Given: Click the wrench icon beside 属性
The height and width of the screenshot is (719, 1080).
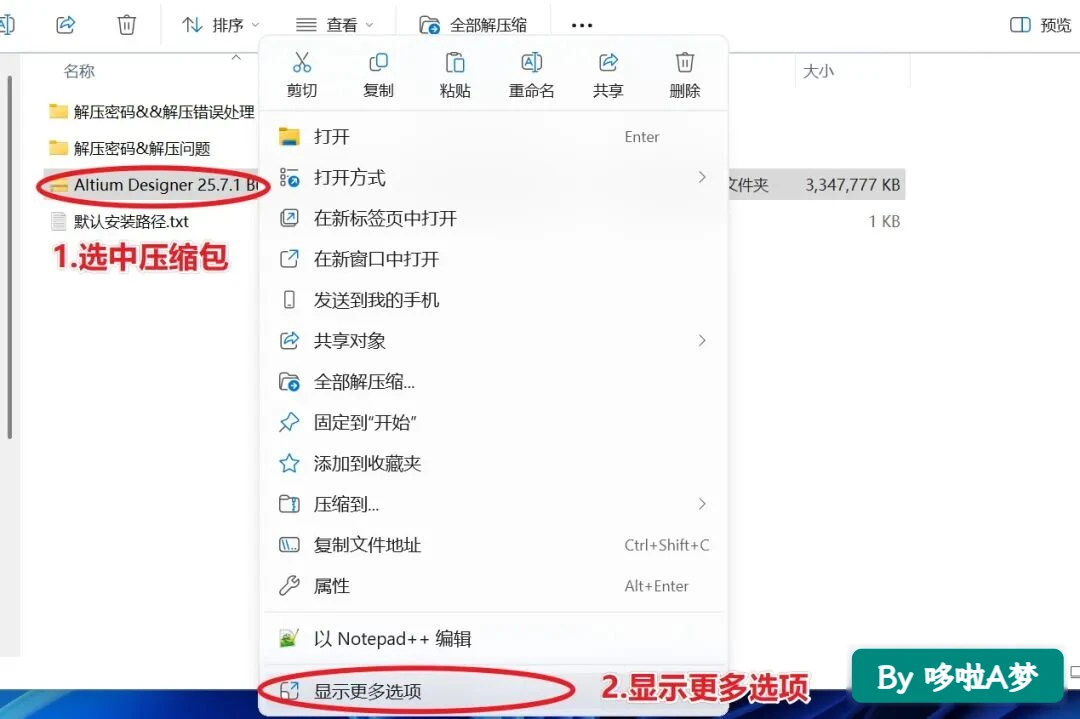Looking at the screenshot, I should (289, 586).
